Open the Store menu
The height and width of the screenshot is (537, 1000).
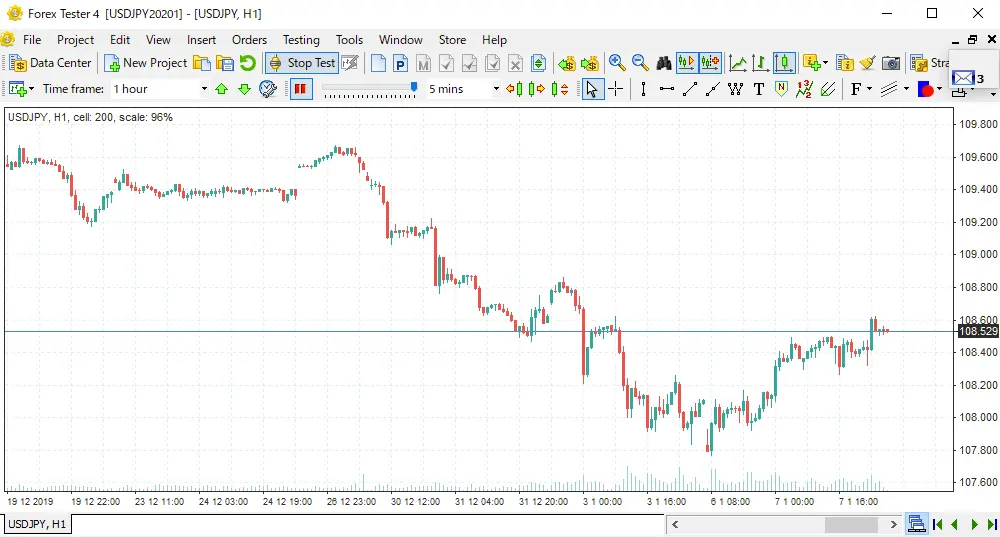click(452, 40)
